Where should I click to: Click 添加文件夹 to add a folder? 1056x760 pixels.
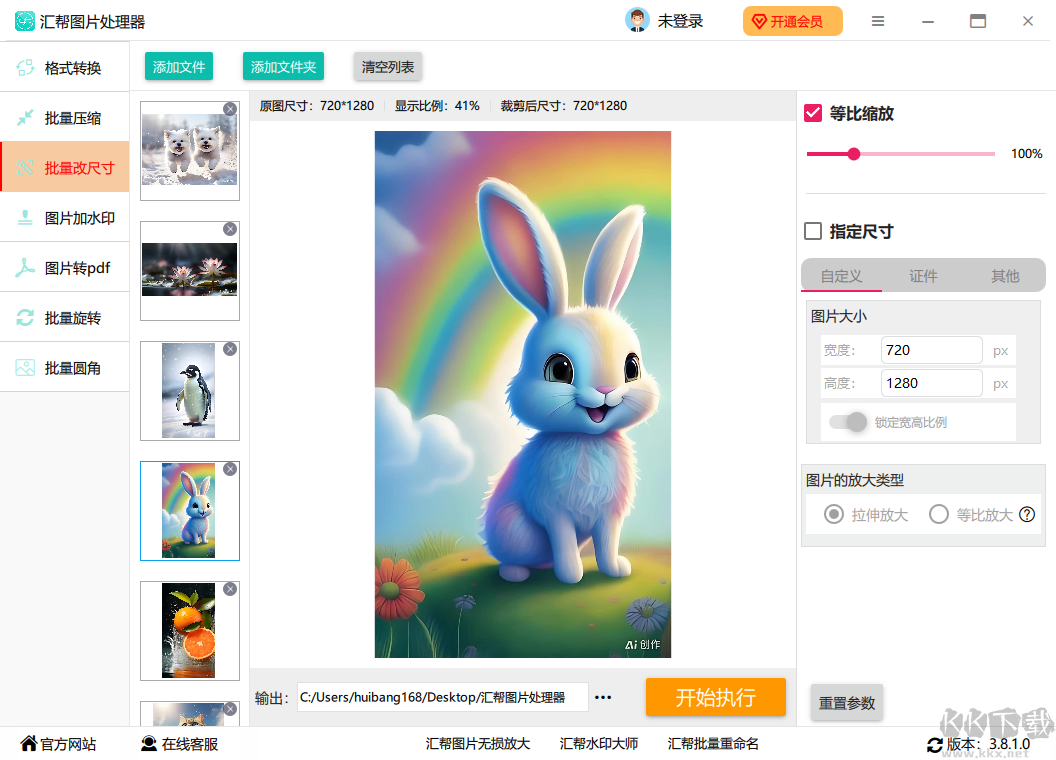pyautogui.click(x=283, y=65)
